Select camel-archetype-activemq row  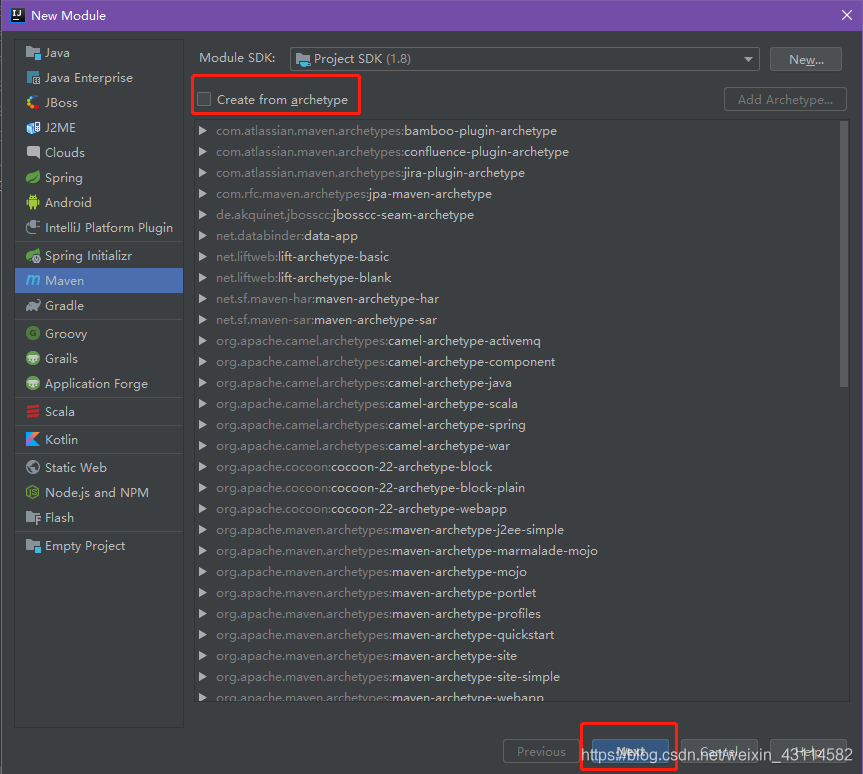coord(516,341)
